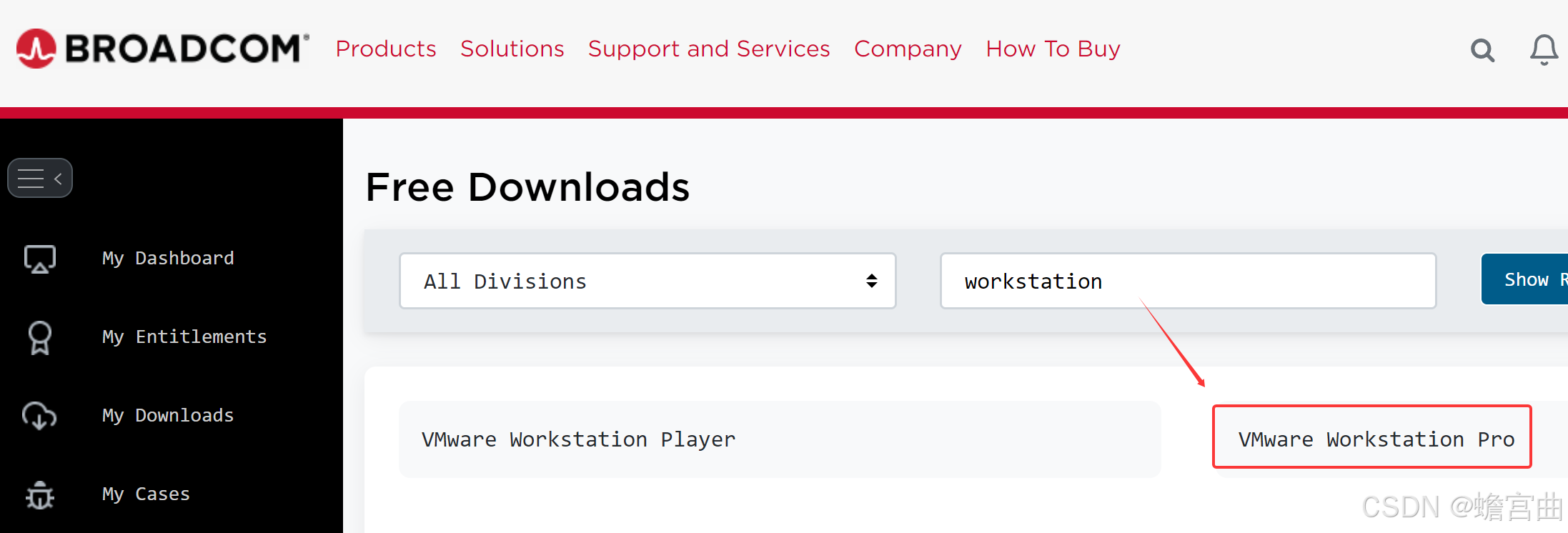The image size is (1568, 533).
Task: Open My Downloads in the sidebar
Action: click(x=168, y=415)
